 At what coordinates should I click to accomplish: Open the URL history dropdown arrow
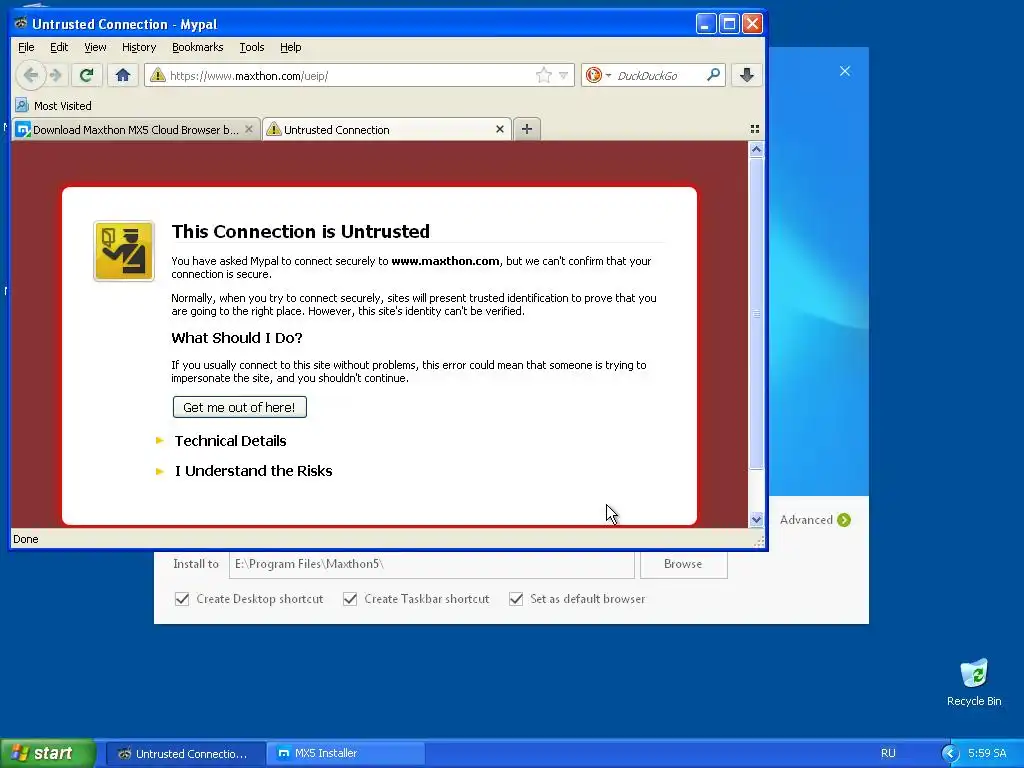(x=564, y=76)
